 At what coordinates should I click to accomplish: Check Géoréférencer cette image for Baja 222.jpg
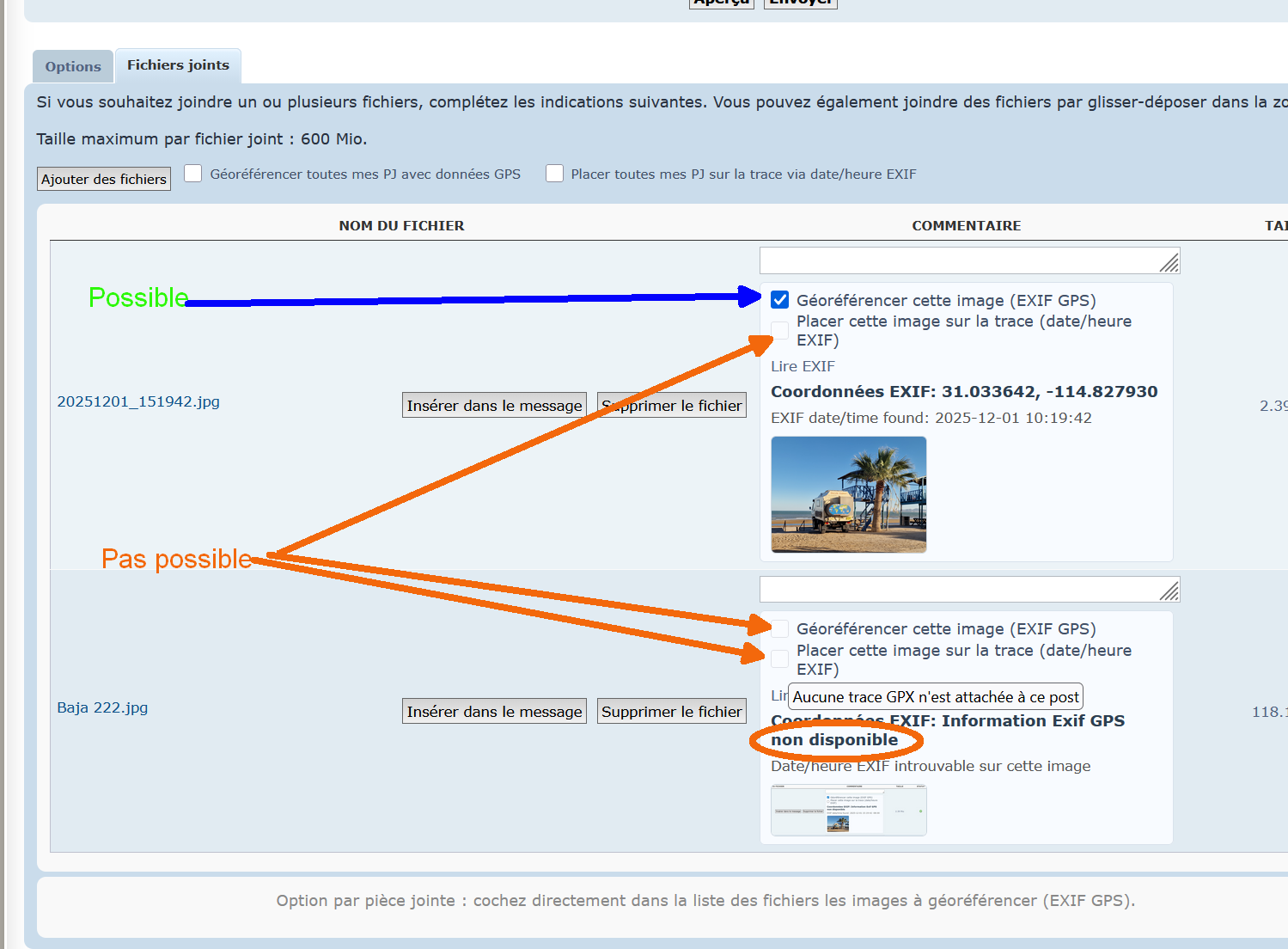pyautogui.click(x=780, y=628)
